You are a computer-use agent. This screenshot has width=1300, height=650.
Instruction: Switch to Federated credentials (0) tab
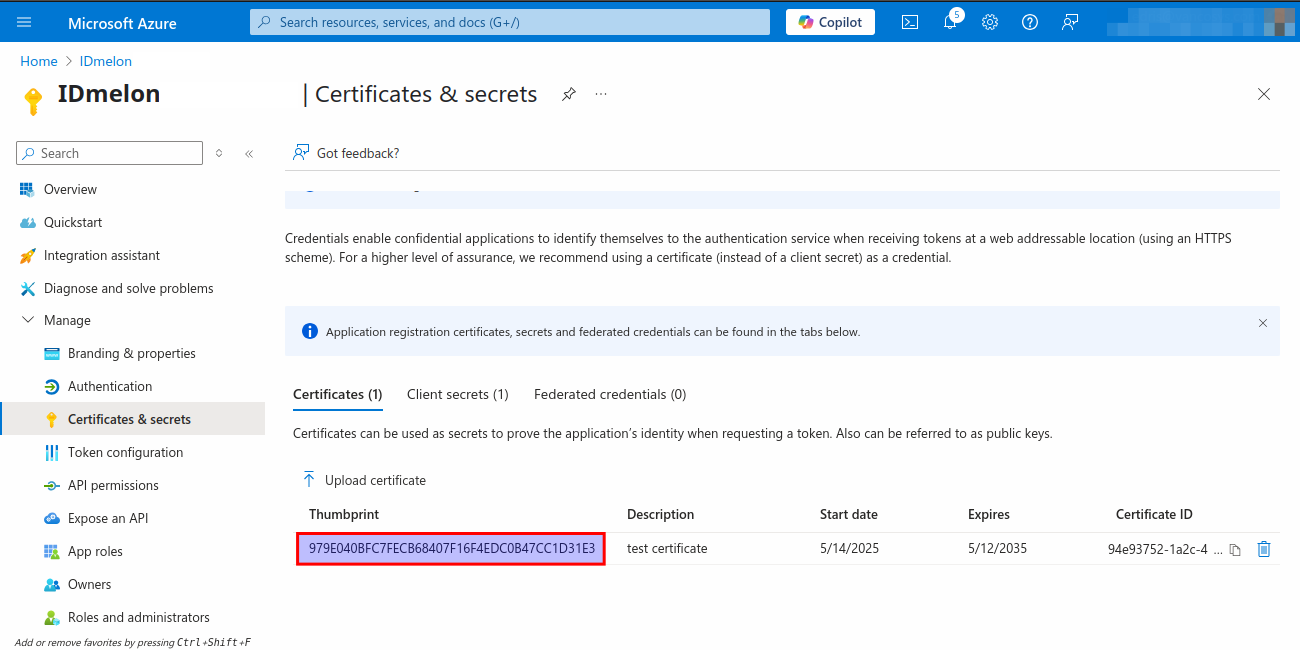point(610,394)
